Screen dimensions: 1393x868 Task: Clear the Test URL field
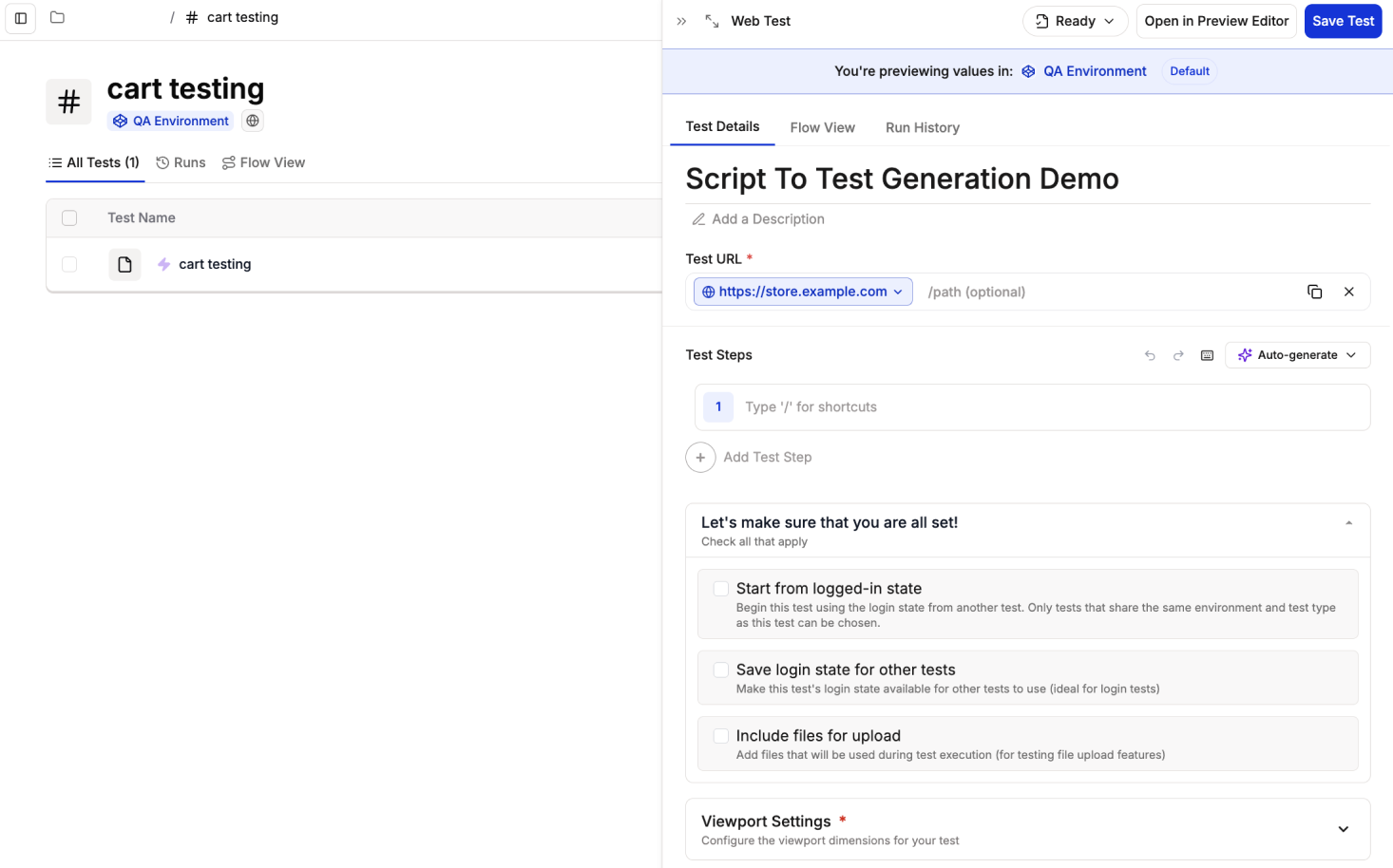(x=1348, y=292)
